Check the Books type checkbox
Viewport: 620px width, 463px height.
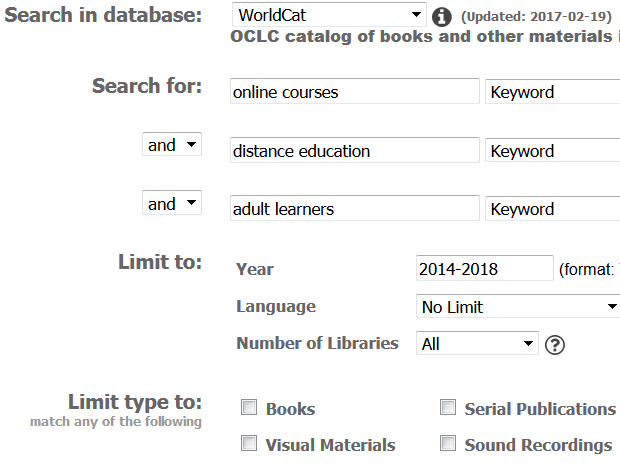249,407
